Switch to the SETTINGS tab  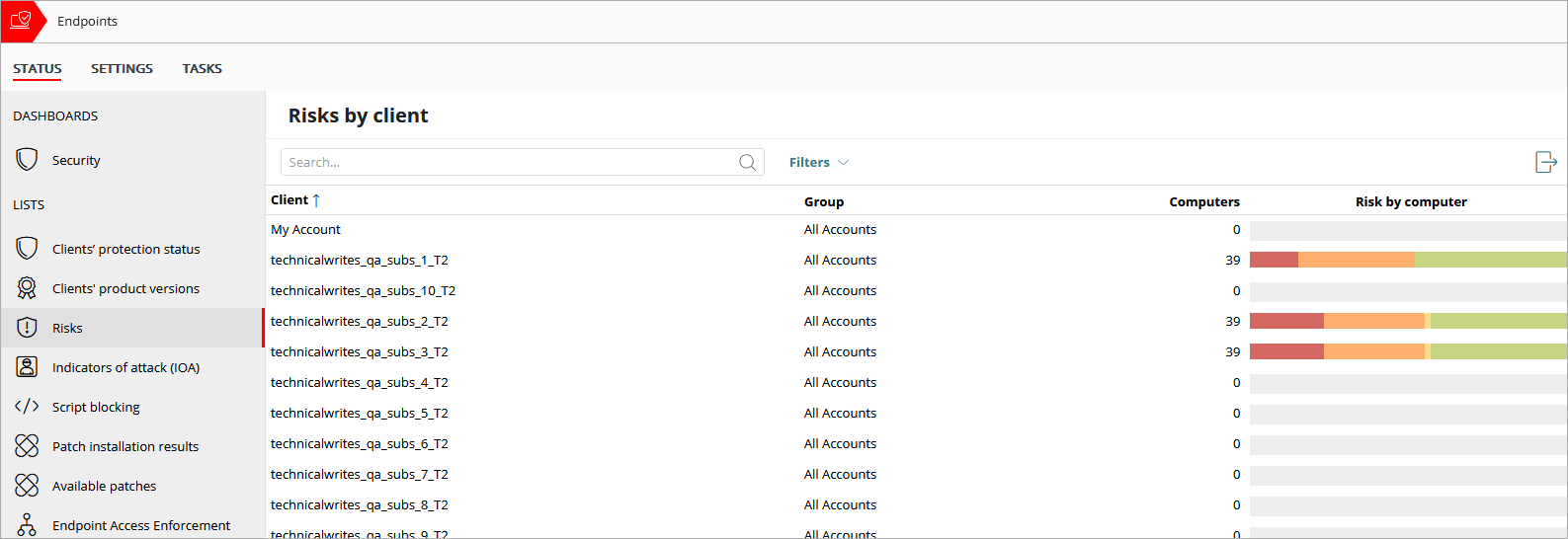[x=122, y=68]
